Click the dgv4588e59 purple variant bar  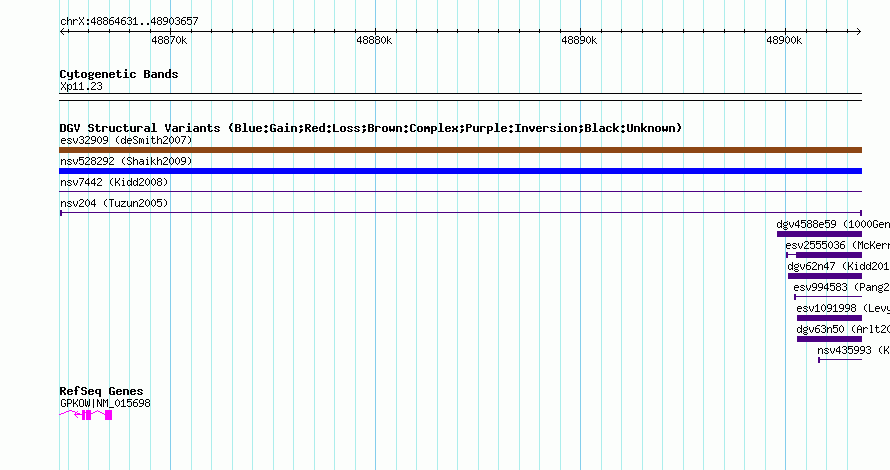click(819, 234)
